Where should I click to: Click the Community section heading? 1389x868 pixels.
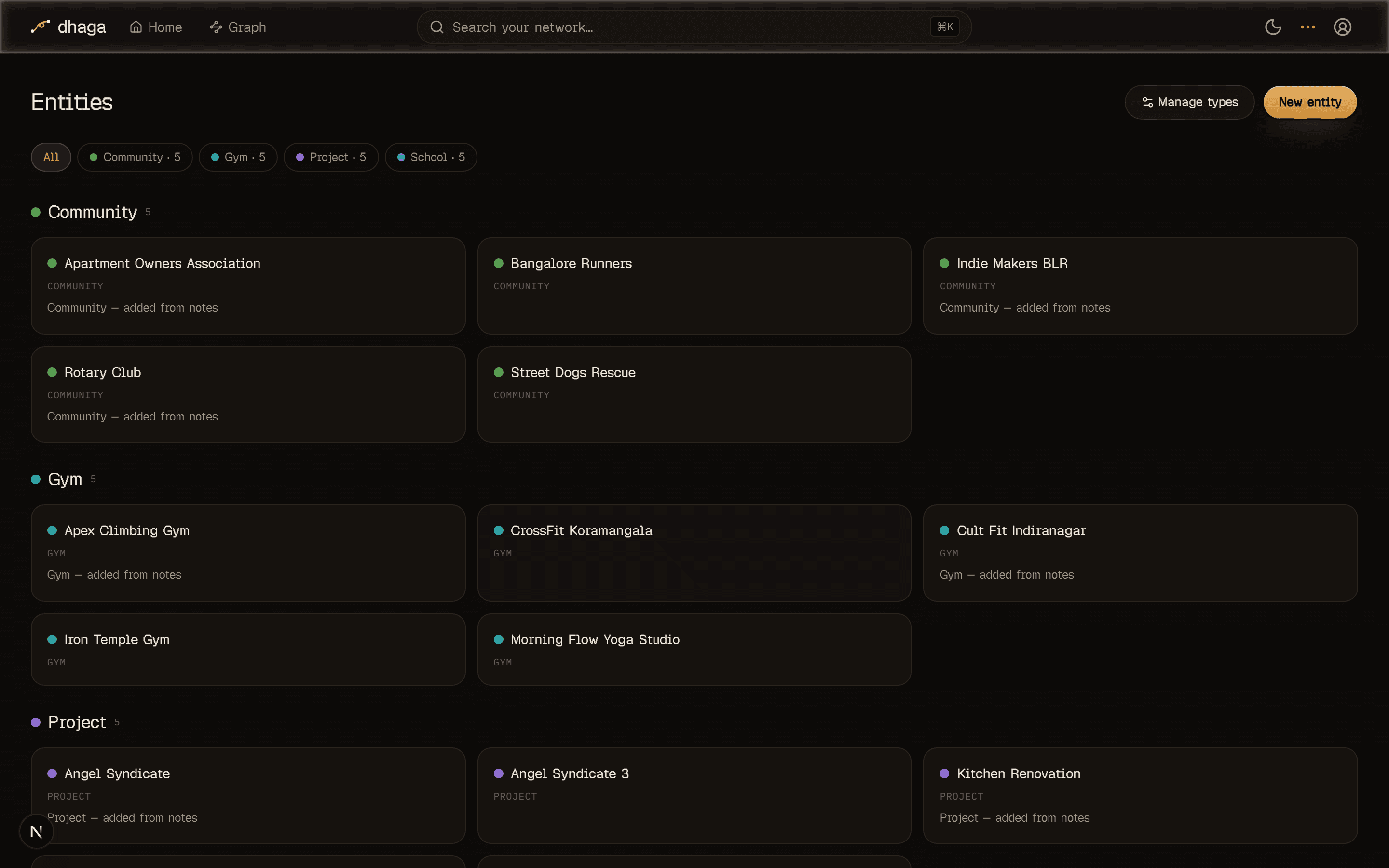click(x=93, y=212)
